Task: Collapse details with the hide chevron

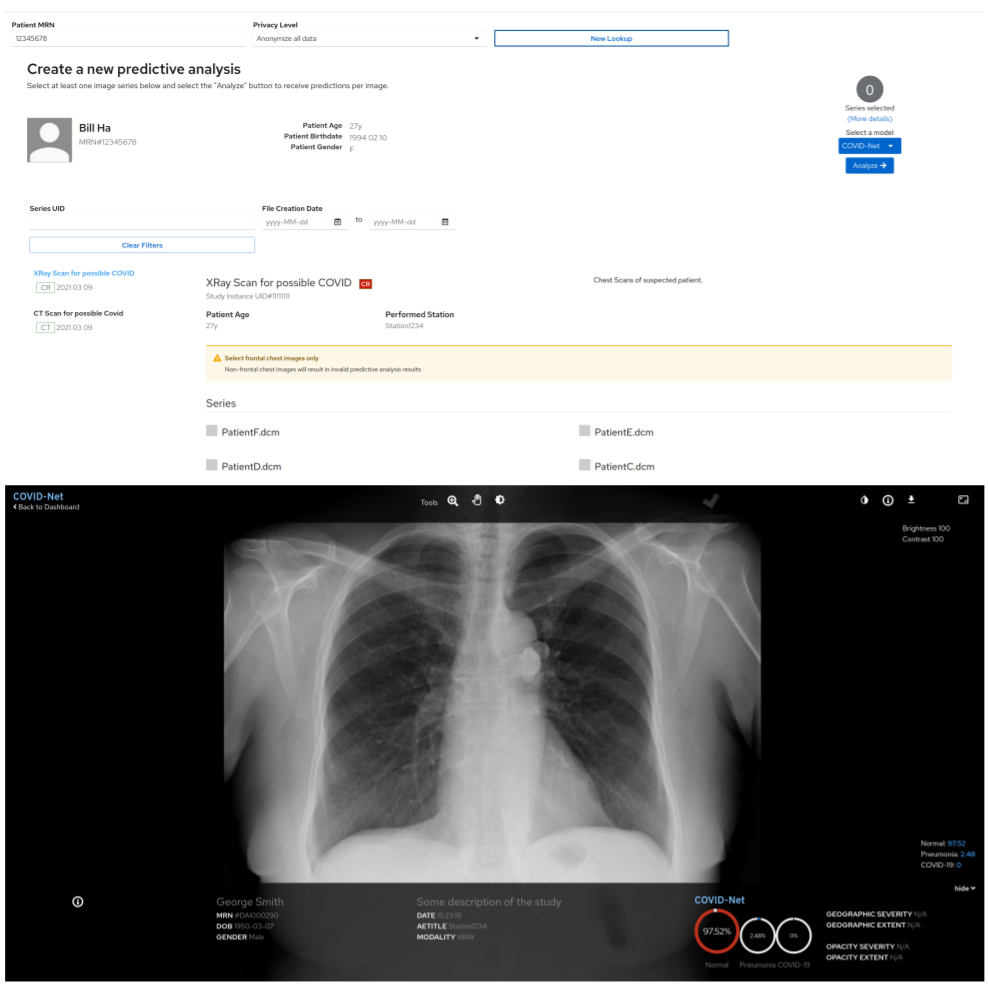Action: click(x=965, y=888)
